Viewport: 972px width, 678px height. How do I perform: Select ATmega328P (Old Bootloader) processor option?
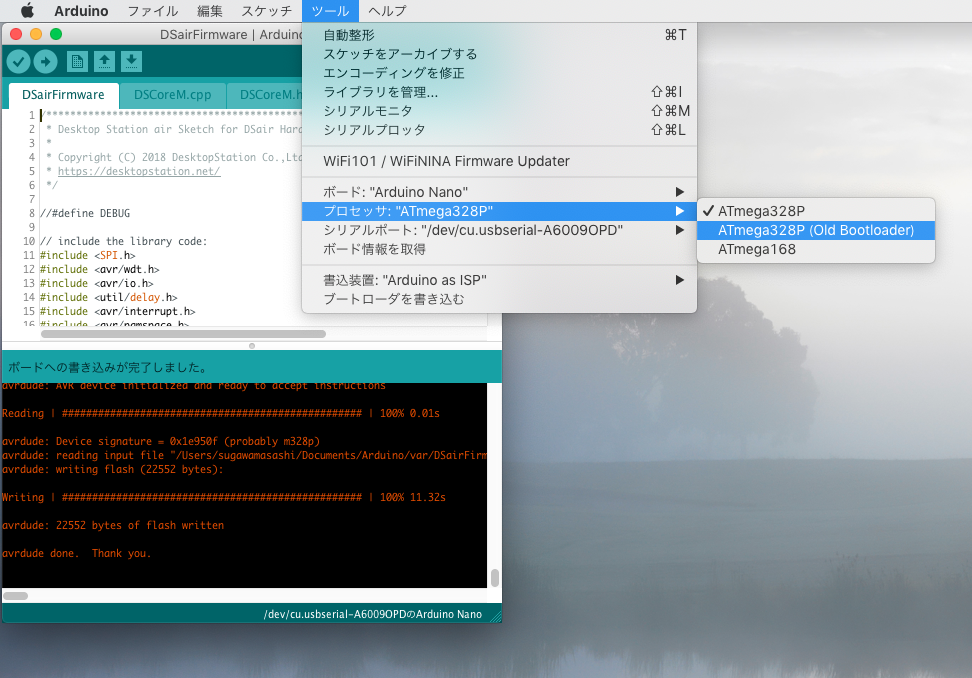point(816,230)
